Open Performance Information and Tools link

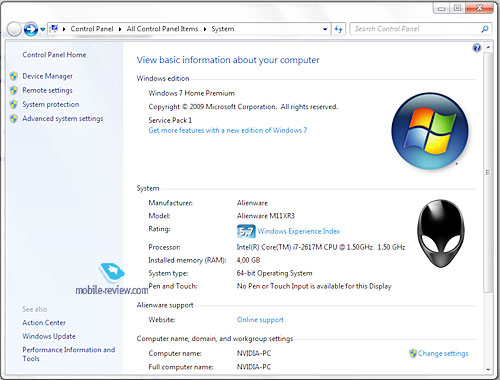(x=68, y=354)
